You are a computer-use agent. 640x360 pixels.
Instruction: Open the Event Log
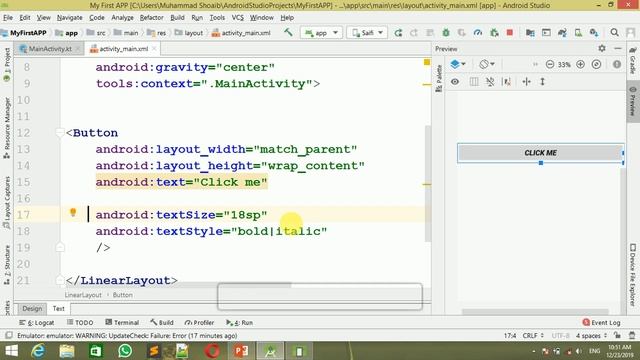pyautogui.click(x=601, y=322)
